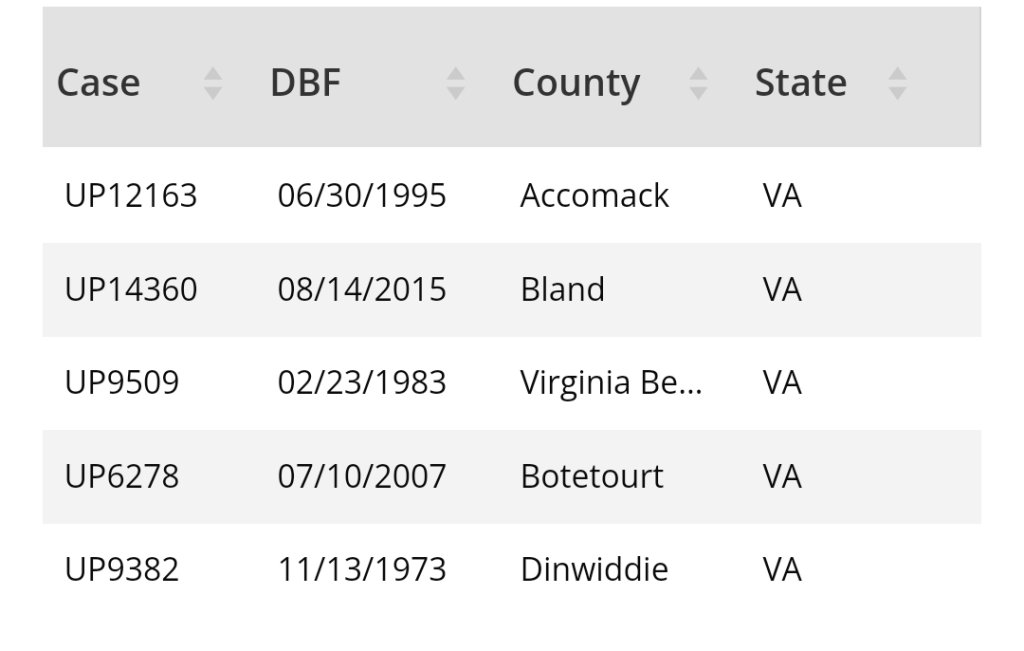Select the Case column header label

click(98, 83)
